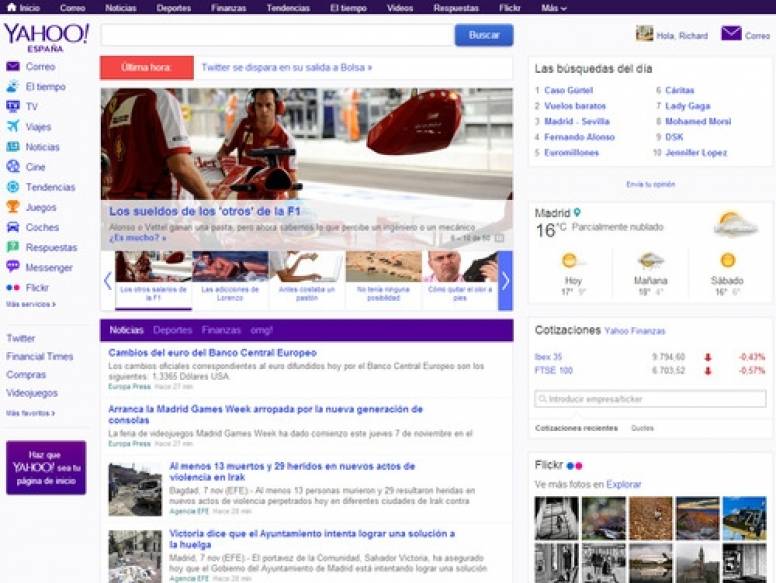Expand Más favoritos in the left sidebar
This screenshot has height=583, width=776.
(30, 412)
